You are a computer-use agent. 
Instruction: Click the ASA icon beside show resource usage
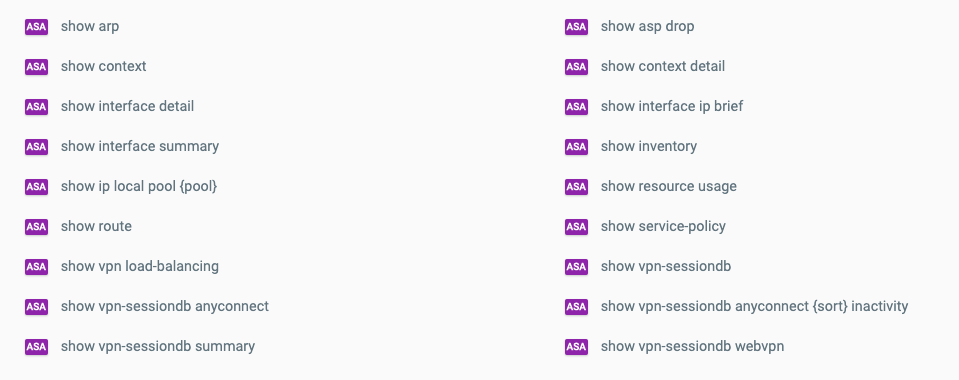[x=576, y=187]
